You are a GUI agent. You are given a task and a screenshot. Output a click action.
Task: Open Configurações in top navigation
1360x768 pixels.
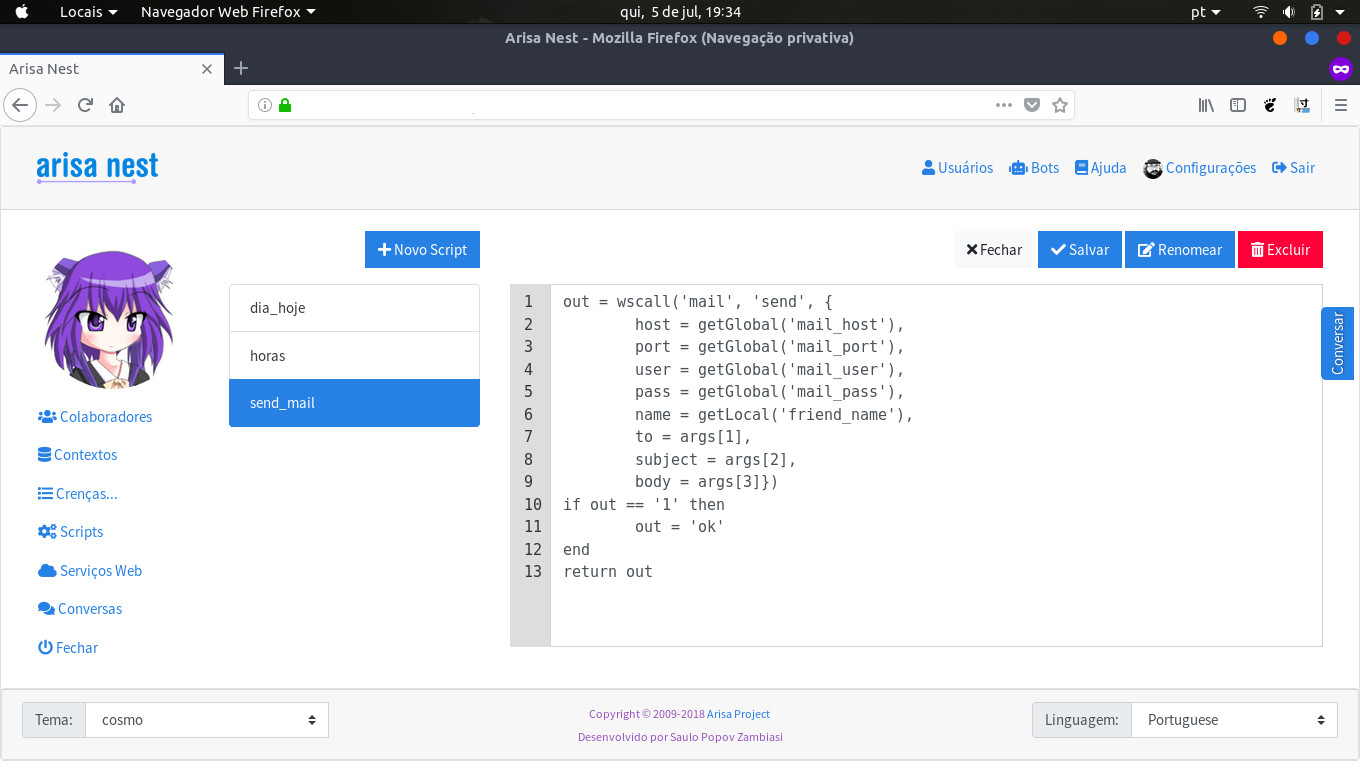1199,168
